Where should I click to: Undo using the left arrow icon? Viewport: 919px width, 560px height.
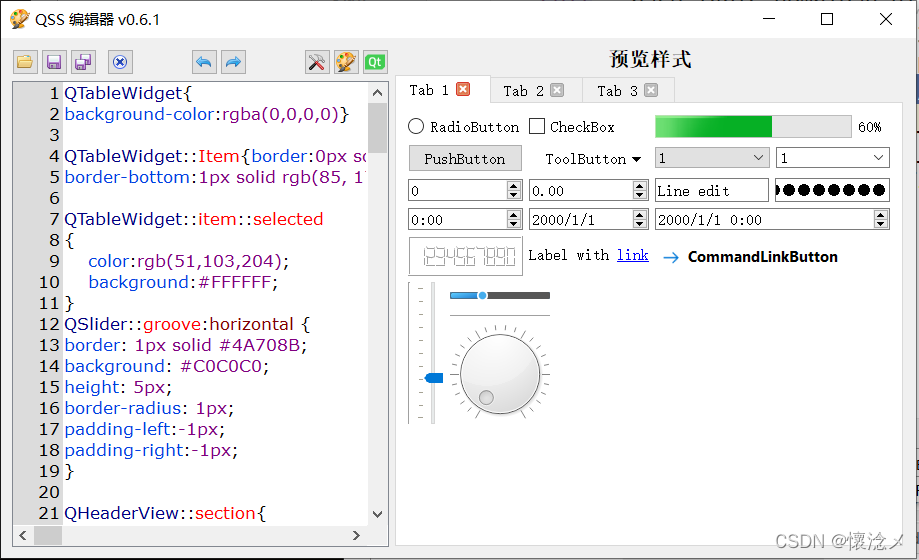click(x=204, y=62)
